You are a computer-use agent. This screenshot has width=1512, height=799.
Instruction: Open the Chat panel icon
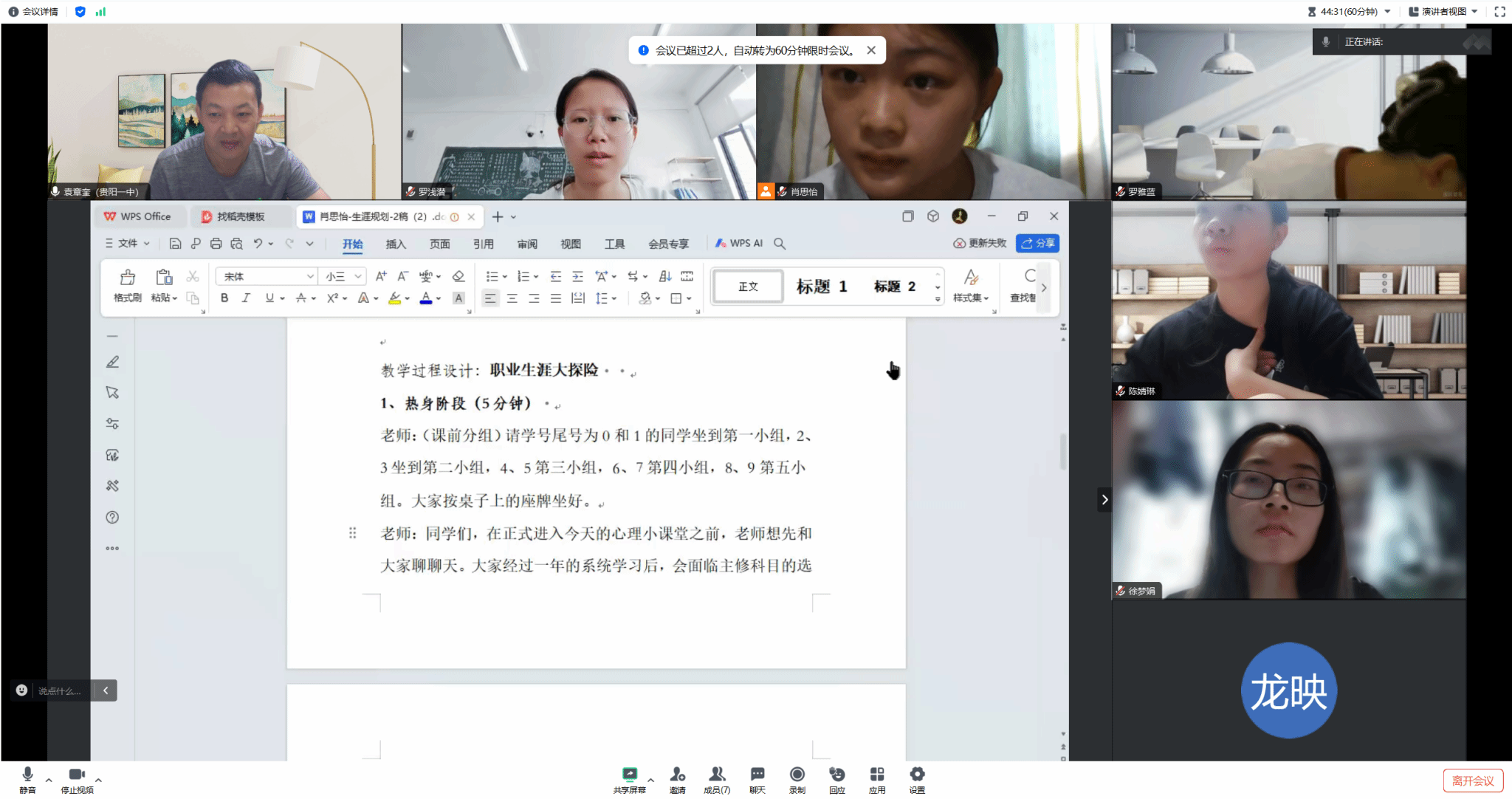(x=757, y=775)
